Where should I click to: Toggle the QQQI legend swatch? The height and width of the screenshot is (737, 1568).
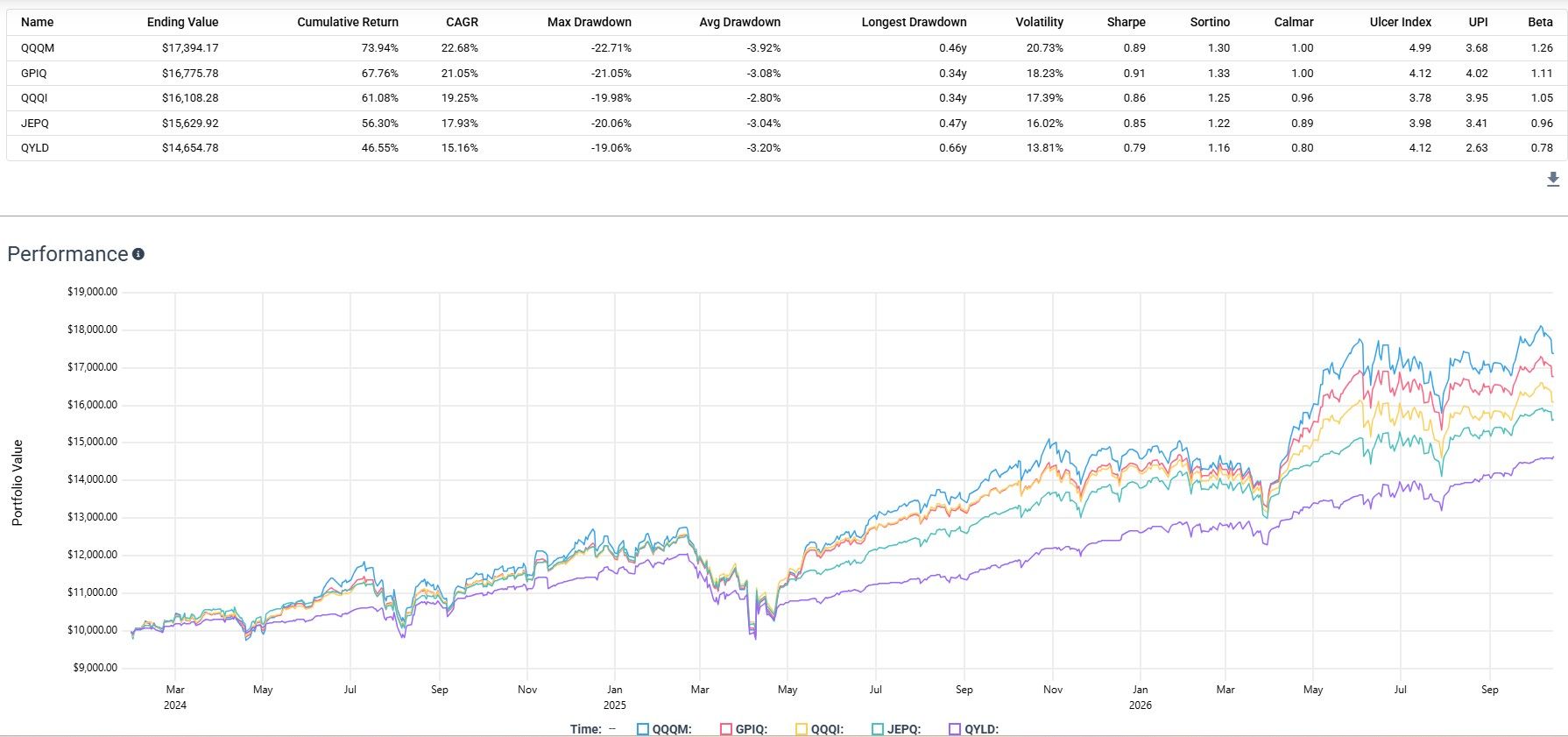tap(801, 728)
